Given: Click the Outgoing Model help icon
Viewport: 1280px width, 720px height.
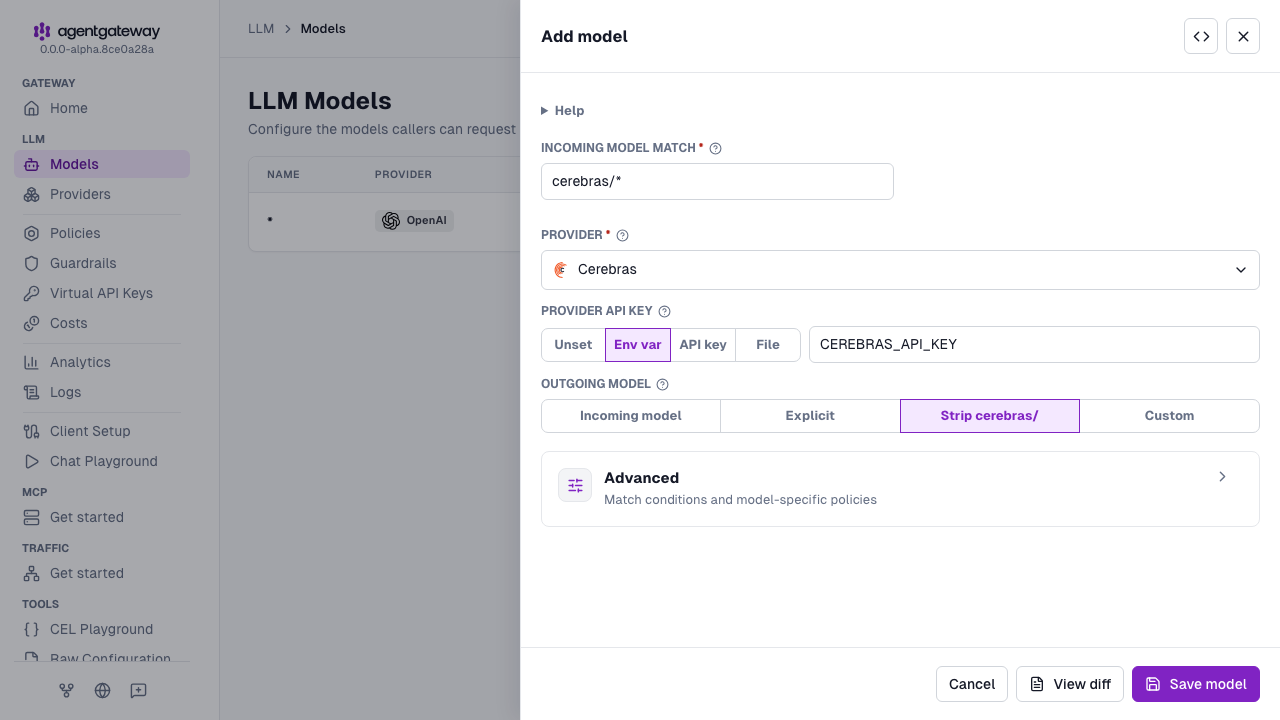Looking at the screenshot, I should coord(662,384).
